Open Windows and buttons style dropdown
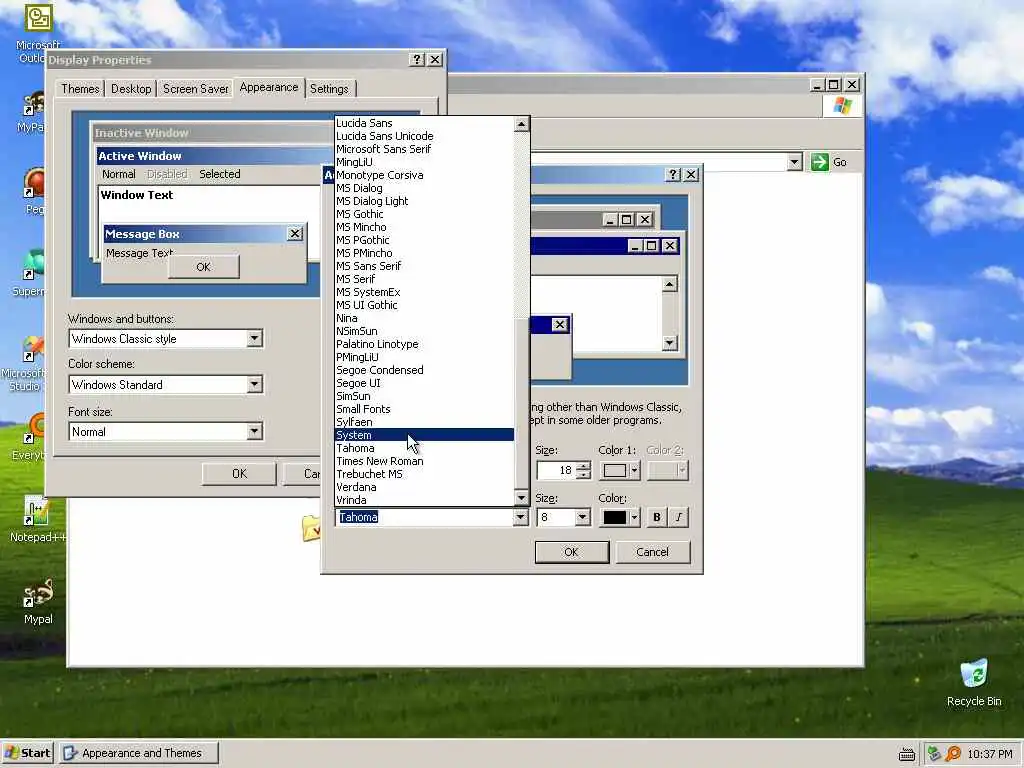This screenshot has width=1024, height=768. pyautogui.click(x=255, y=338)
